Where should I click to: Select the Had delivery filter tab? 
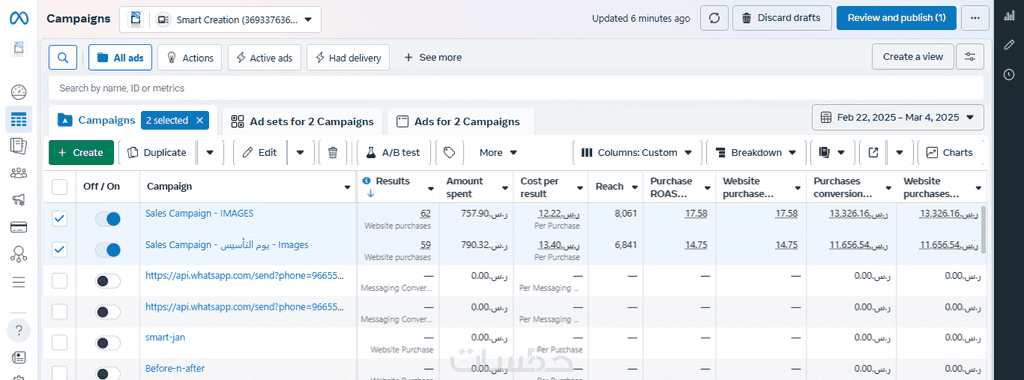pyautogui.click(x=348, y=57)
